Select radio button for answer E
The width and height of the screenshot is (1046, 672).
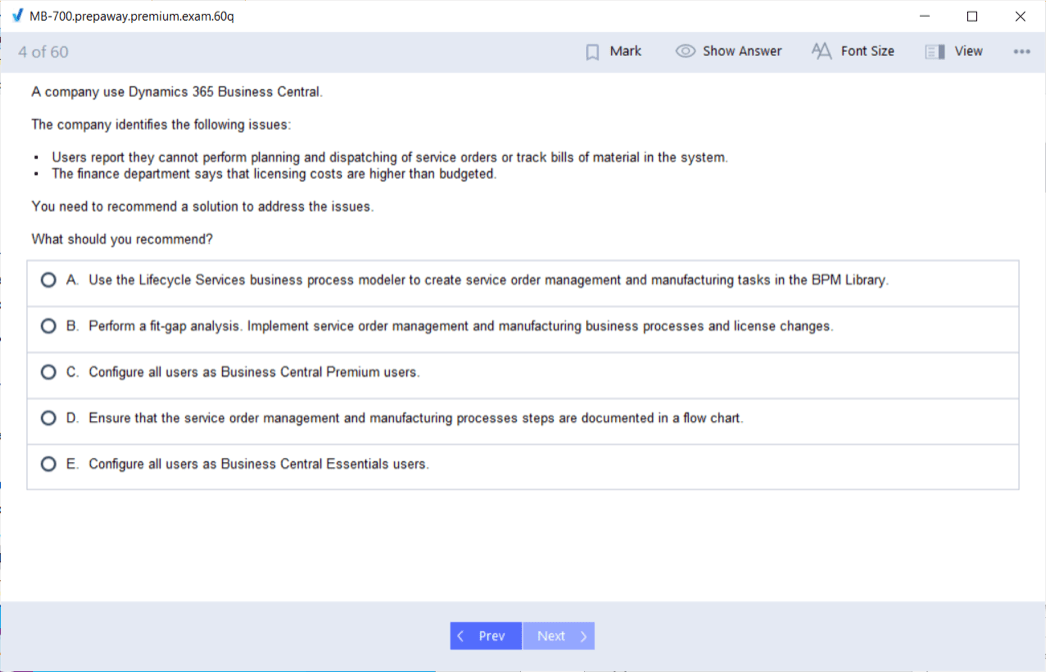(48, 464)
